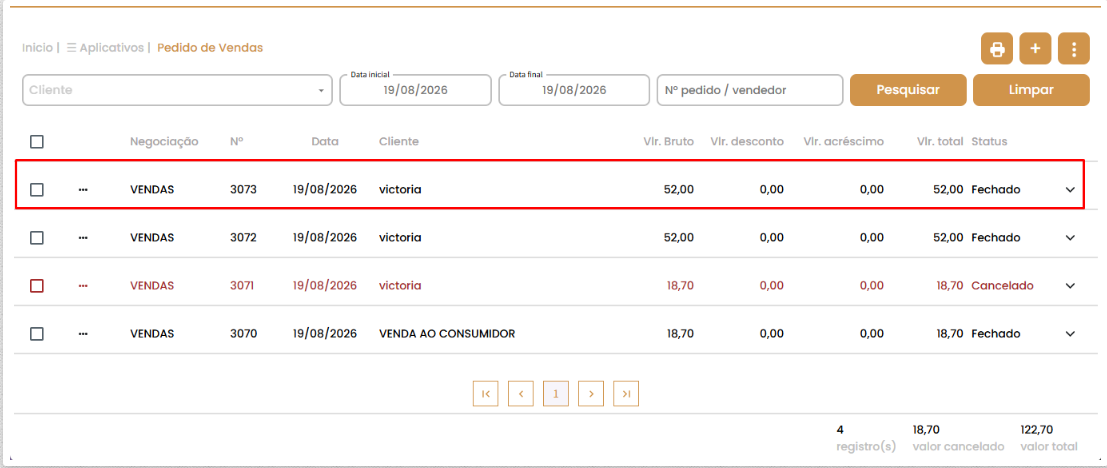Open the Cliente dropdown filter
This screenshot has height=468, width=1107.
click(x=177, y=90)
